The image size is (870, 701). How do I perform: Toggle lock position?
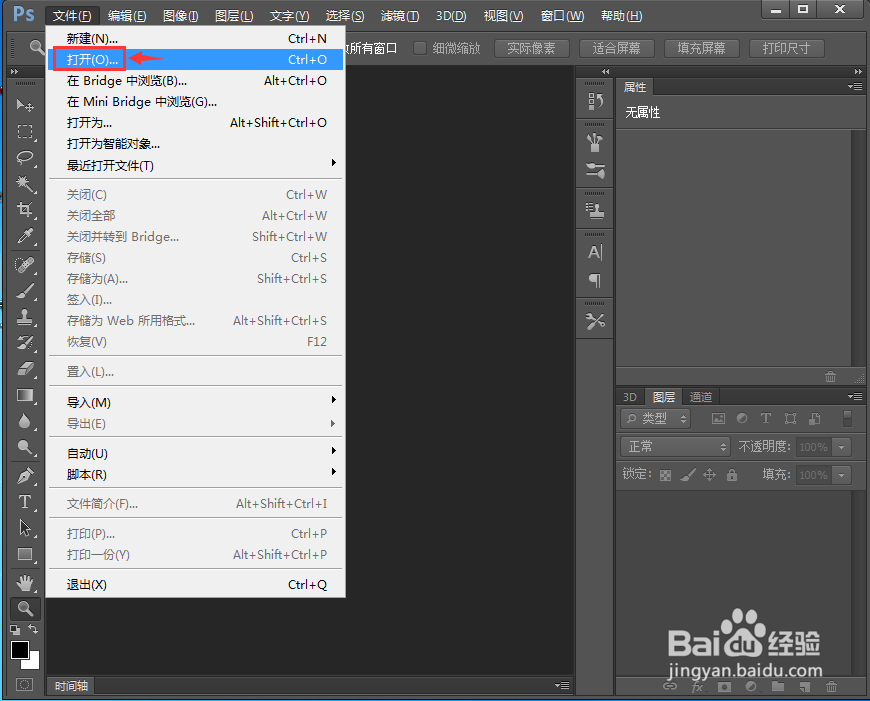(710, 475)
